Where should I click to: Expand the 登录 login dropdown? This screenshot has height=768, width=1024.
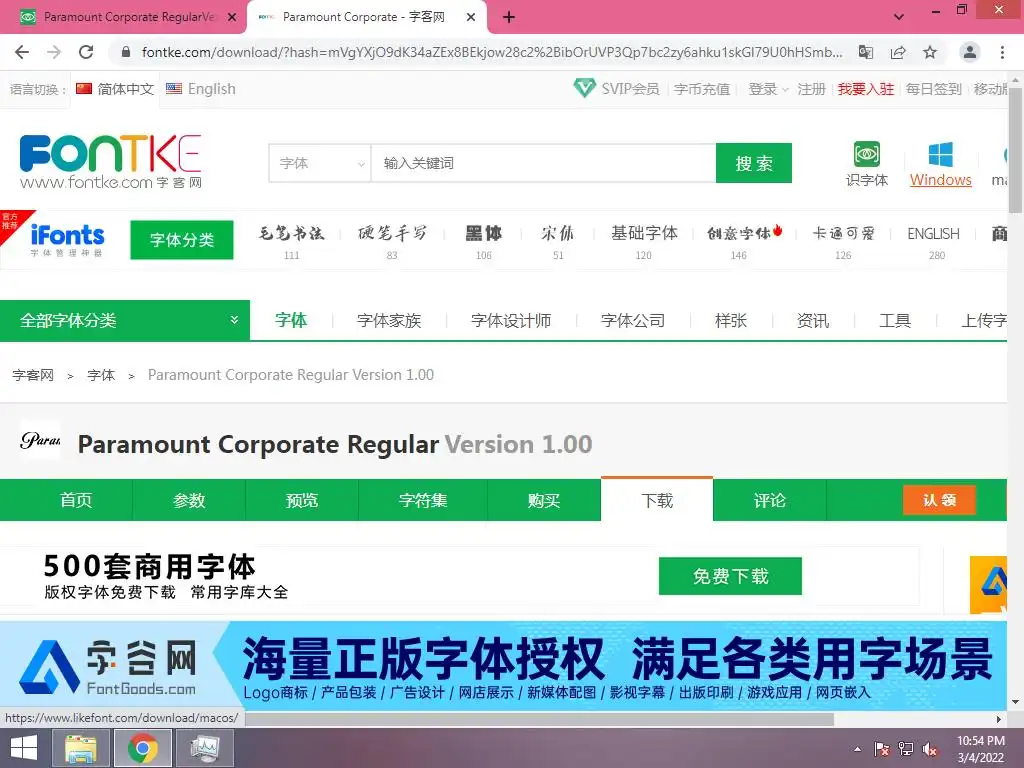coord(768,89)
